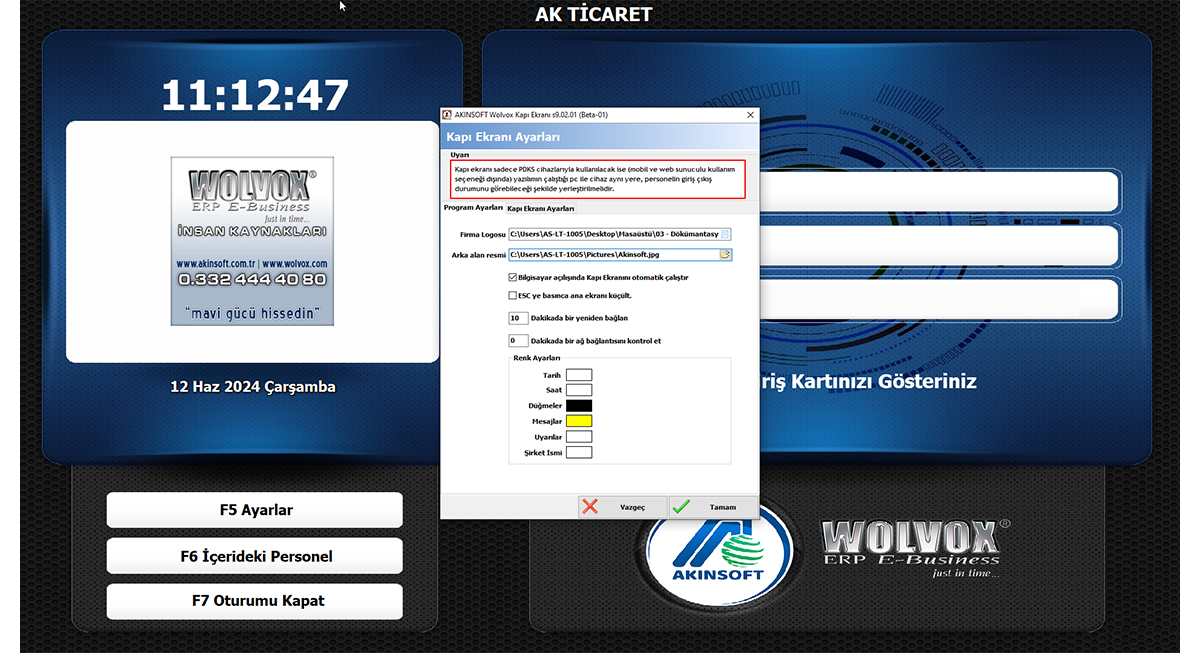Switch to the Kapı Ekranı Ayarları tab
The image size is (1200, 653).
[x=540, y=208]
